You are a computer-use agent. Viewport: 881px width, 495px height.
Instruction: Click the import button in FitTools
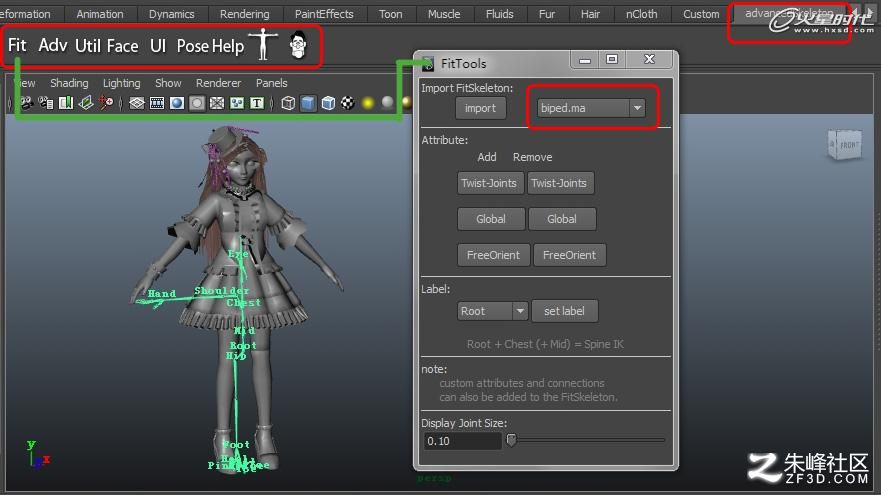click(480, 108)
